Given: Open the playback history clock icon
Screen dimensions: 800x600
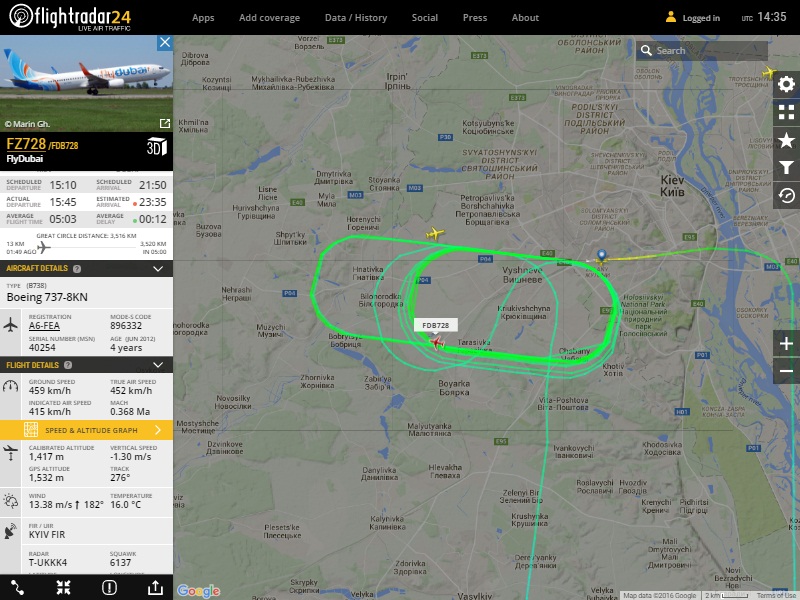Looking at the screenshot, I should tap(786, 196).
